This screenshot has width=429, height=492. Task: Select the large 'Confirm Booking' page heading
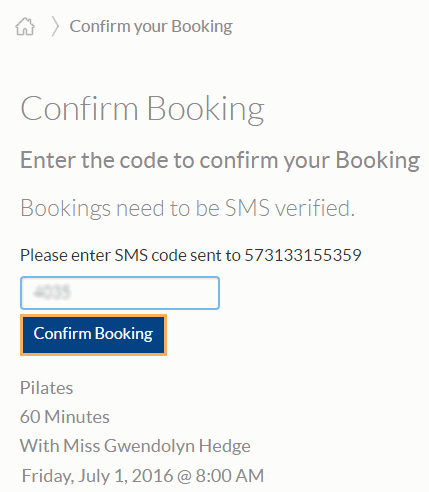coord(142,109)
